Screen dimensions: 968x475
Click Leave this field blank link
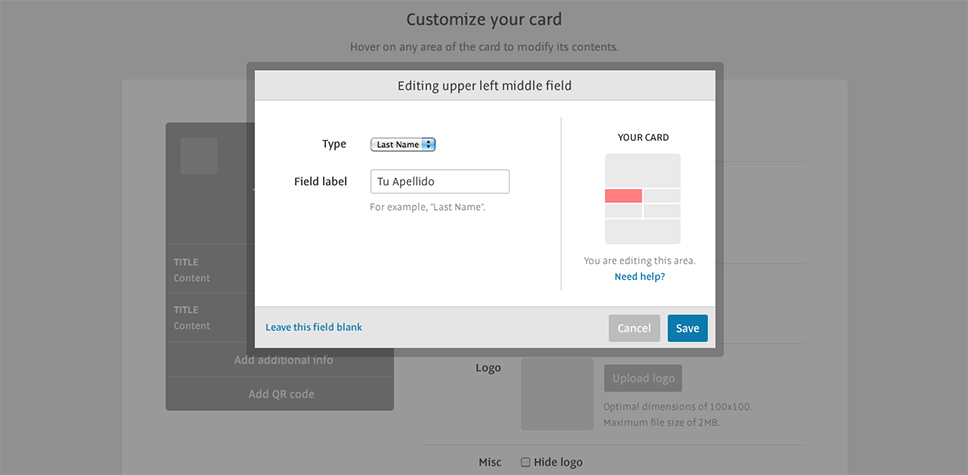coord(314,327)
